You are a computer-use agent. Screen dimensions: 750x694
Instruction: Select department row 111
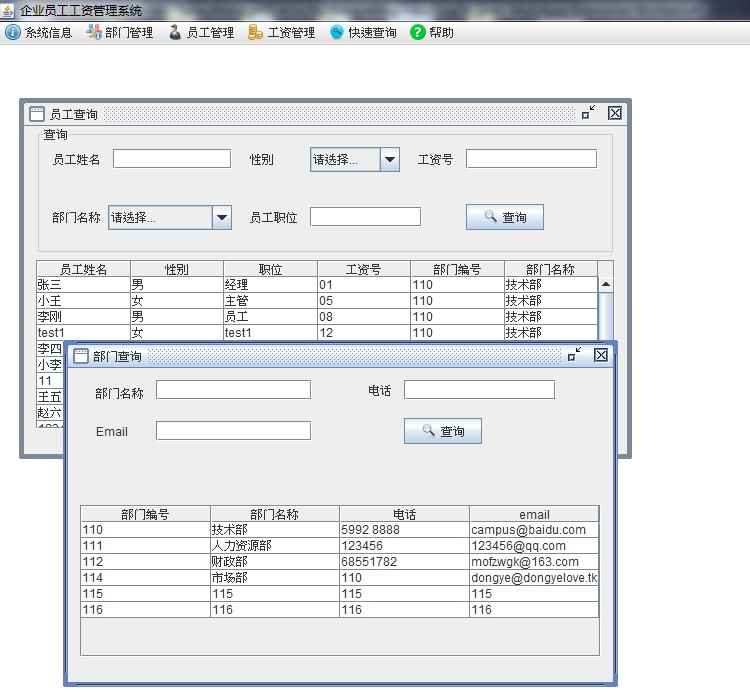click(340, 546)
